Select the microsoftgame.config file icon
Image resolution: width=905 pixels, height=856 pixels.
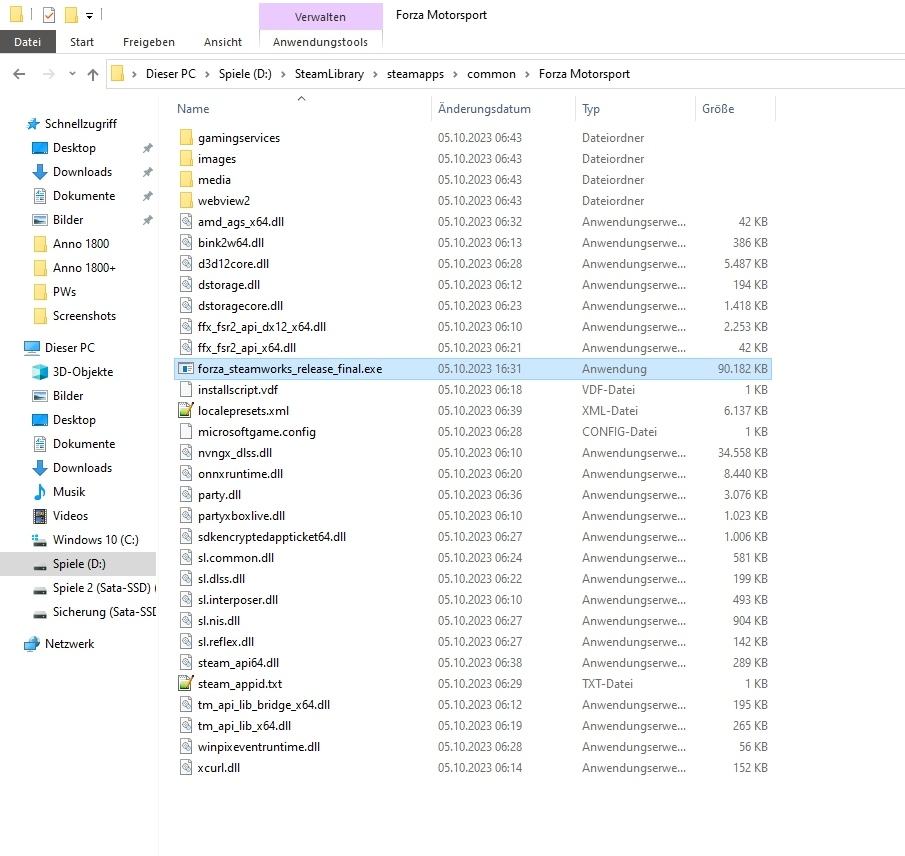[186, 432]
